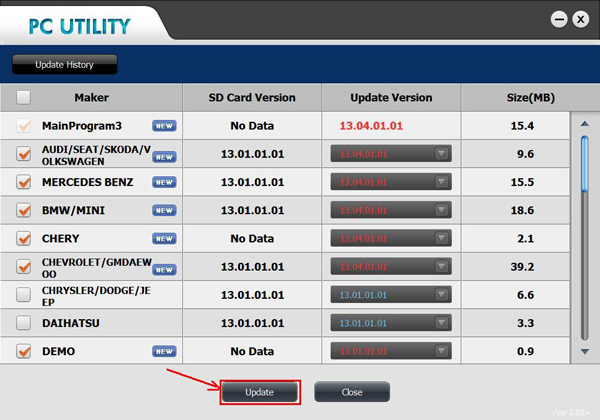Image resolution: width=600 pixels, height=420 pixels.
Task: Open the Update History view
Action: pyautogui.click(x=65, y=64)
